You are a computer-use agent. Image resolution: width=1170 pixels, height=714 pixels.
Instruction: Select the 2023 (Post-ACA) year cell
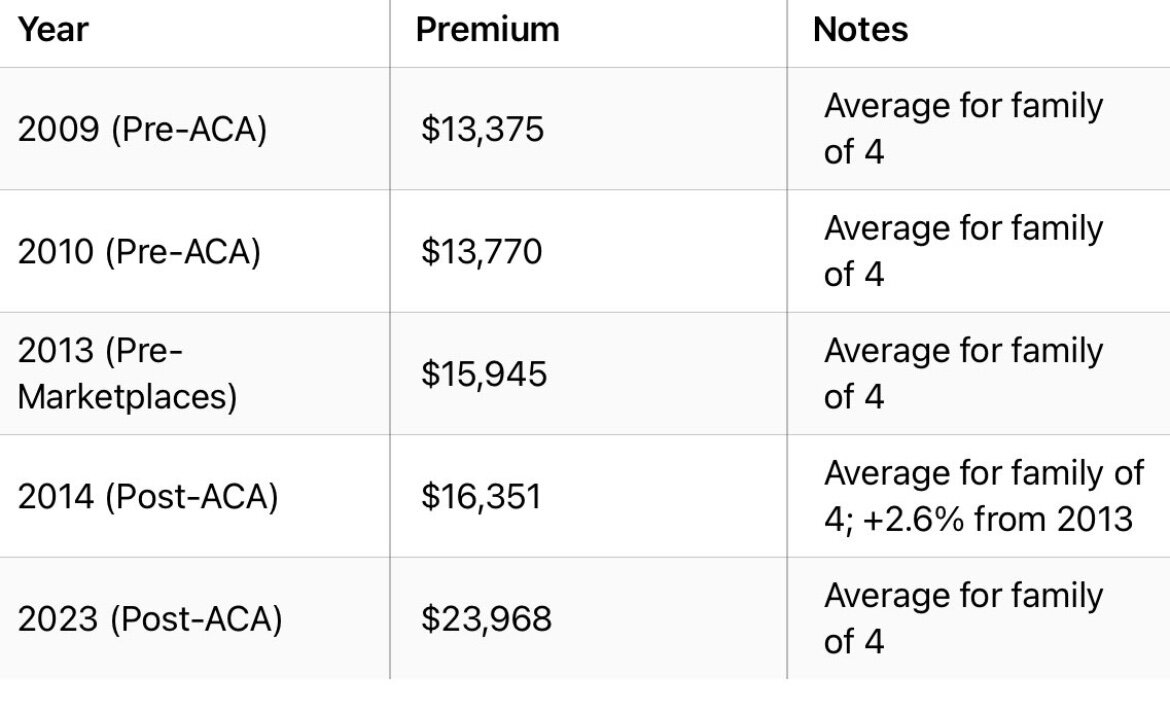click(x=150, y=620)
